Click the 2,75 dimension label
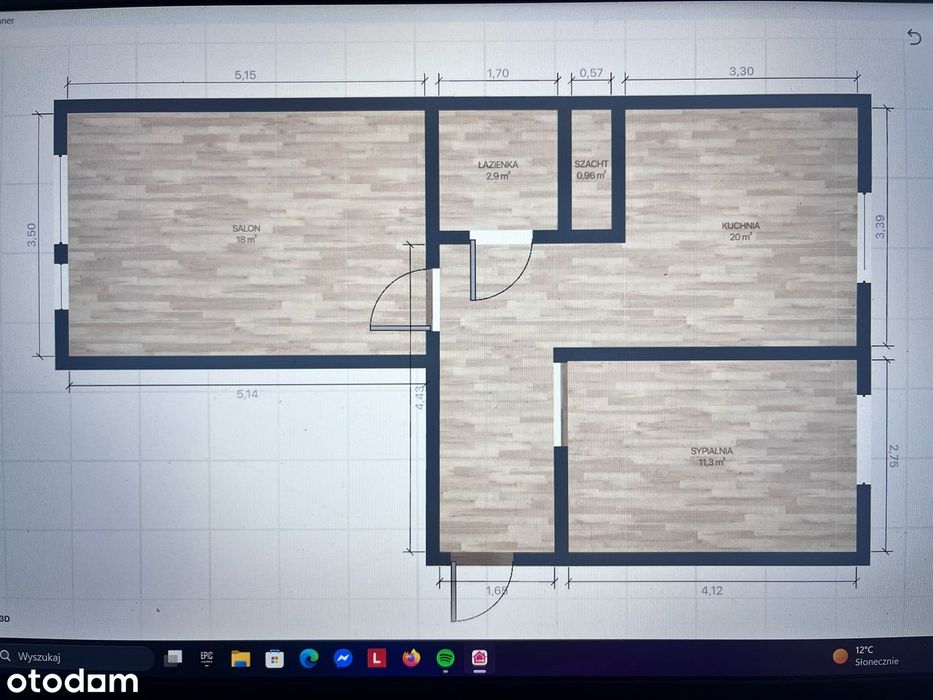933x700 pixels. pos(894,456)
